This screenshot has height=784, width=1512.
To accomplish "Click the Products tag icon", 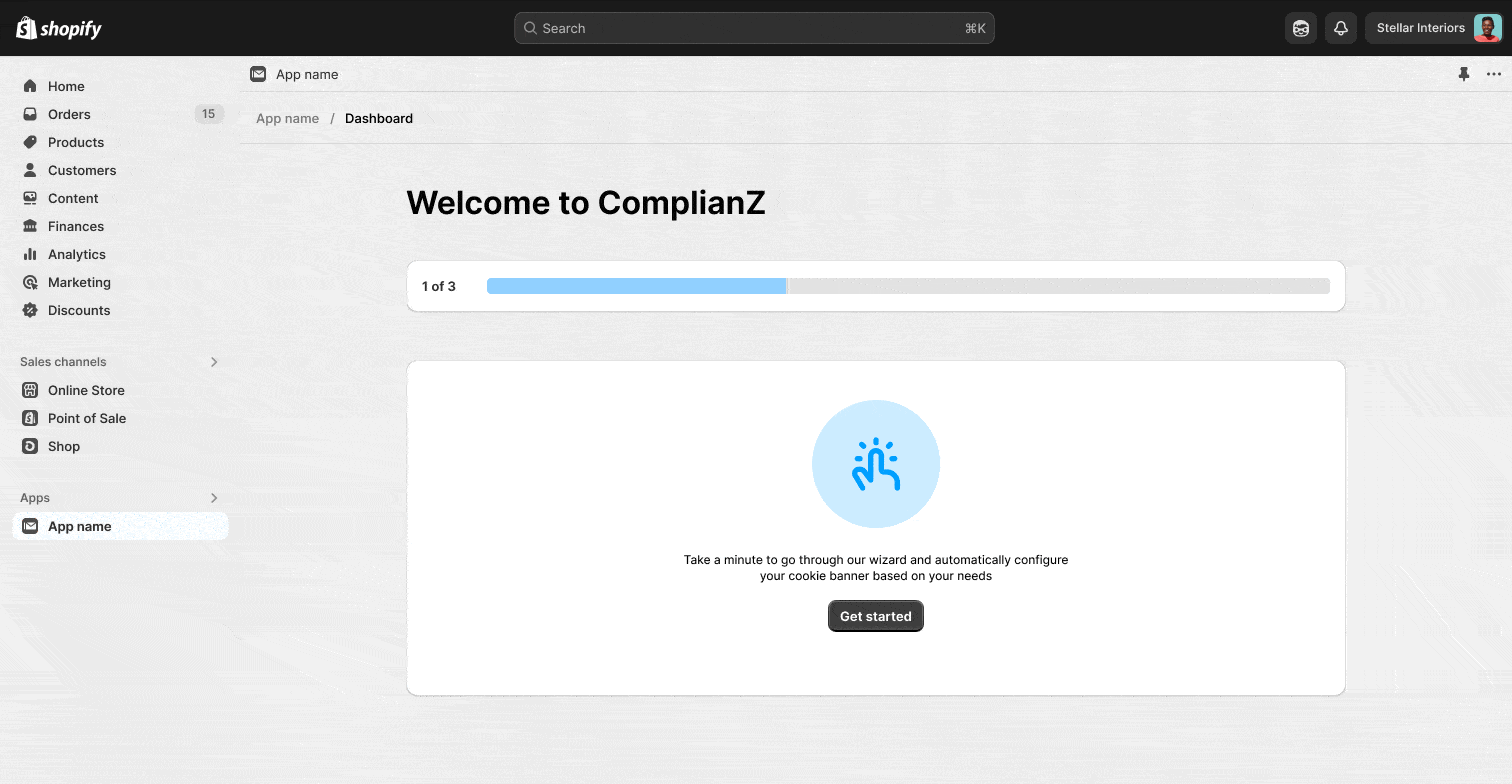I will (x=30, y=142).
